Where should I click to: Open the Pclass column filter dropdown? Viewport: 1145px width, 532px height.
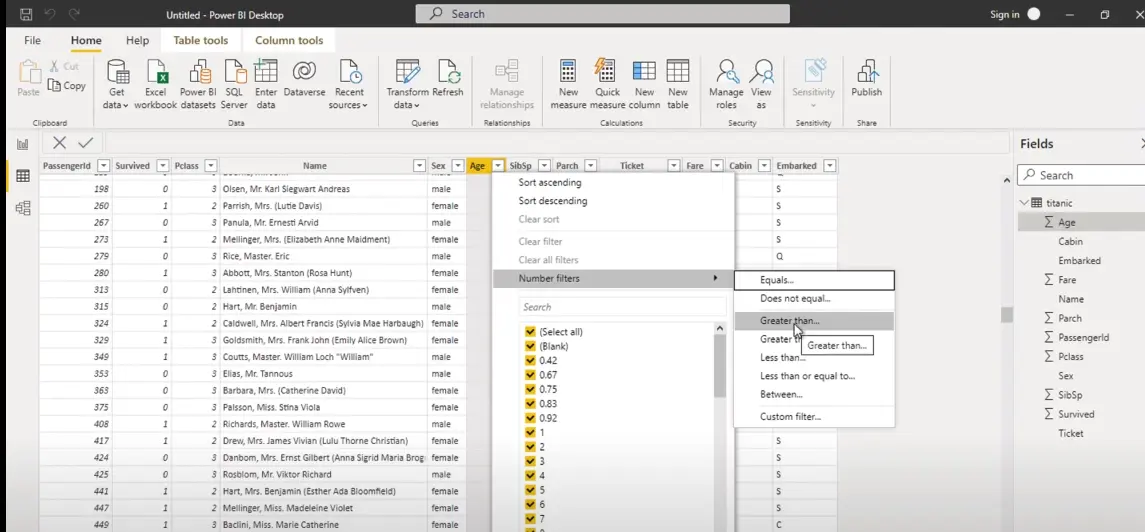[x=210, y=166]
